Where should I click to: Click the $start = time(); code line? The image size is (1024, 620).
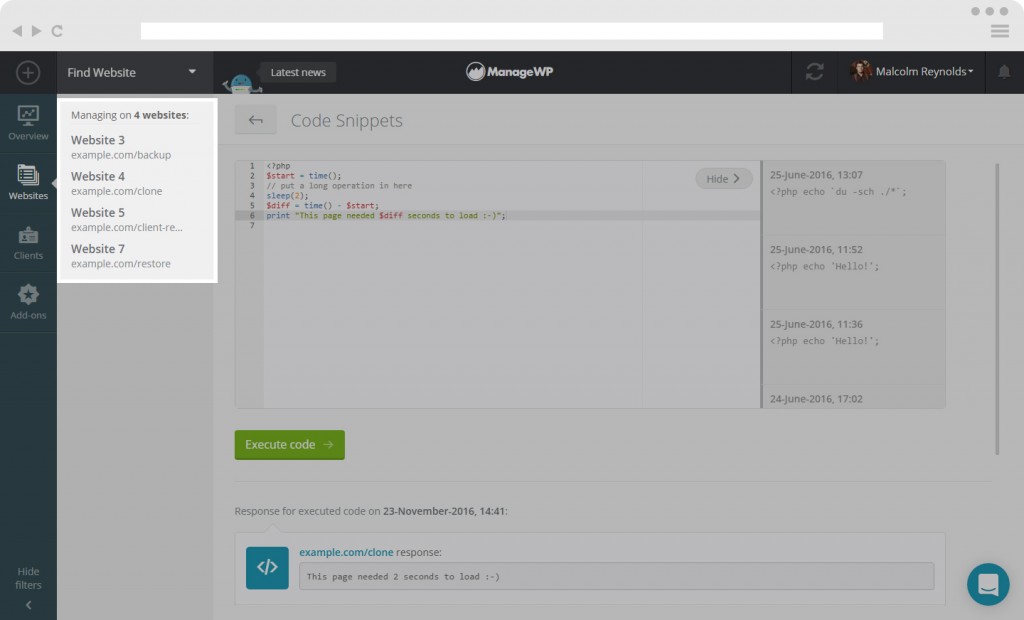(x=303, y=176)
